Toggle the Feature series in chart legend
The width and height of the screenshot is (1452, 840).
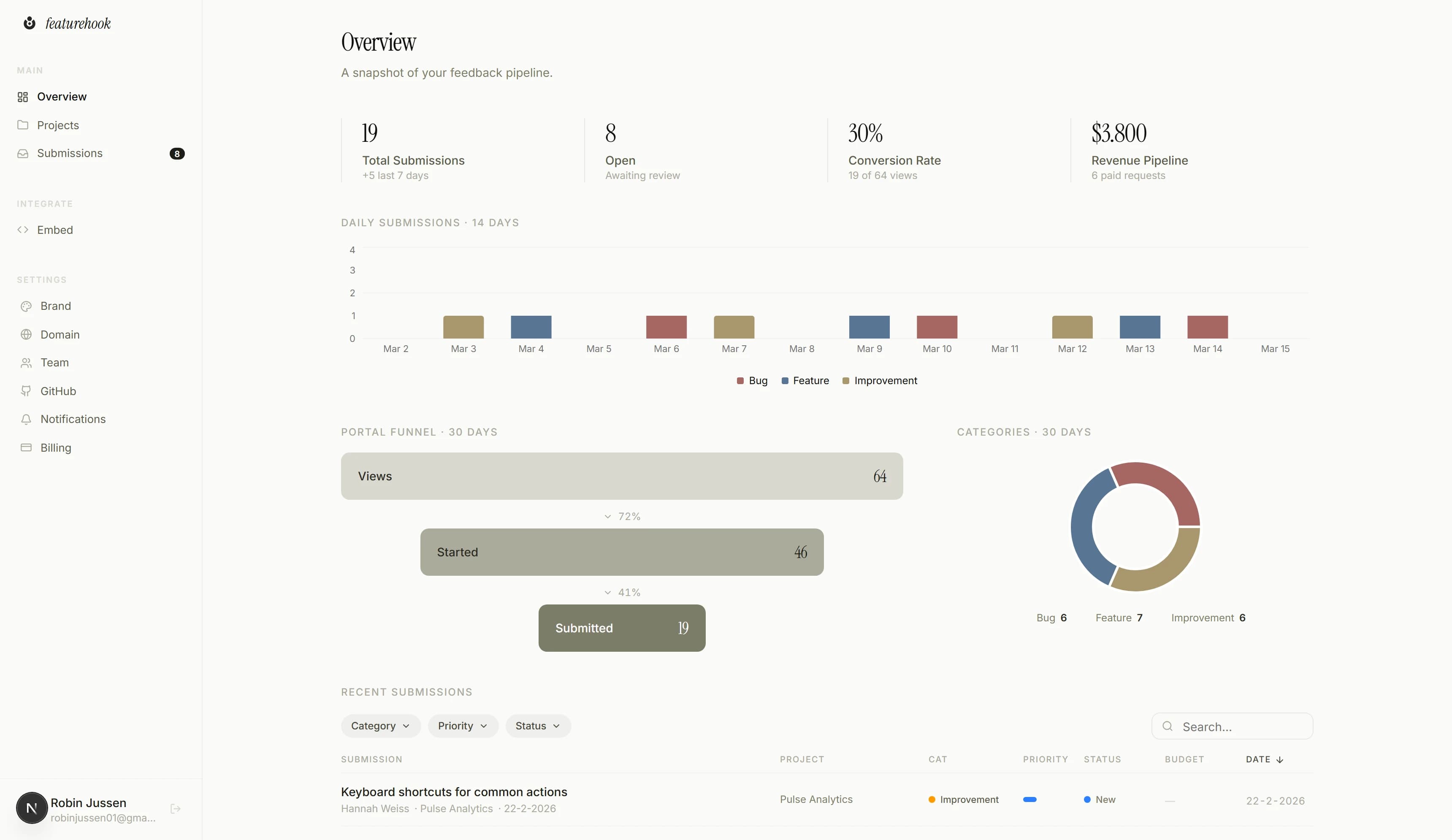(805, 381)
